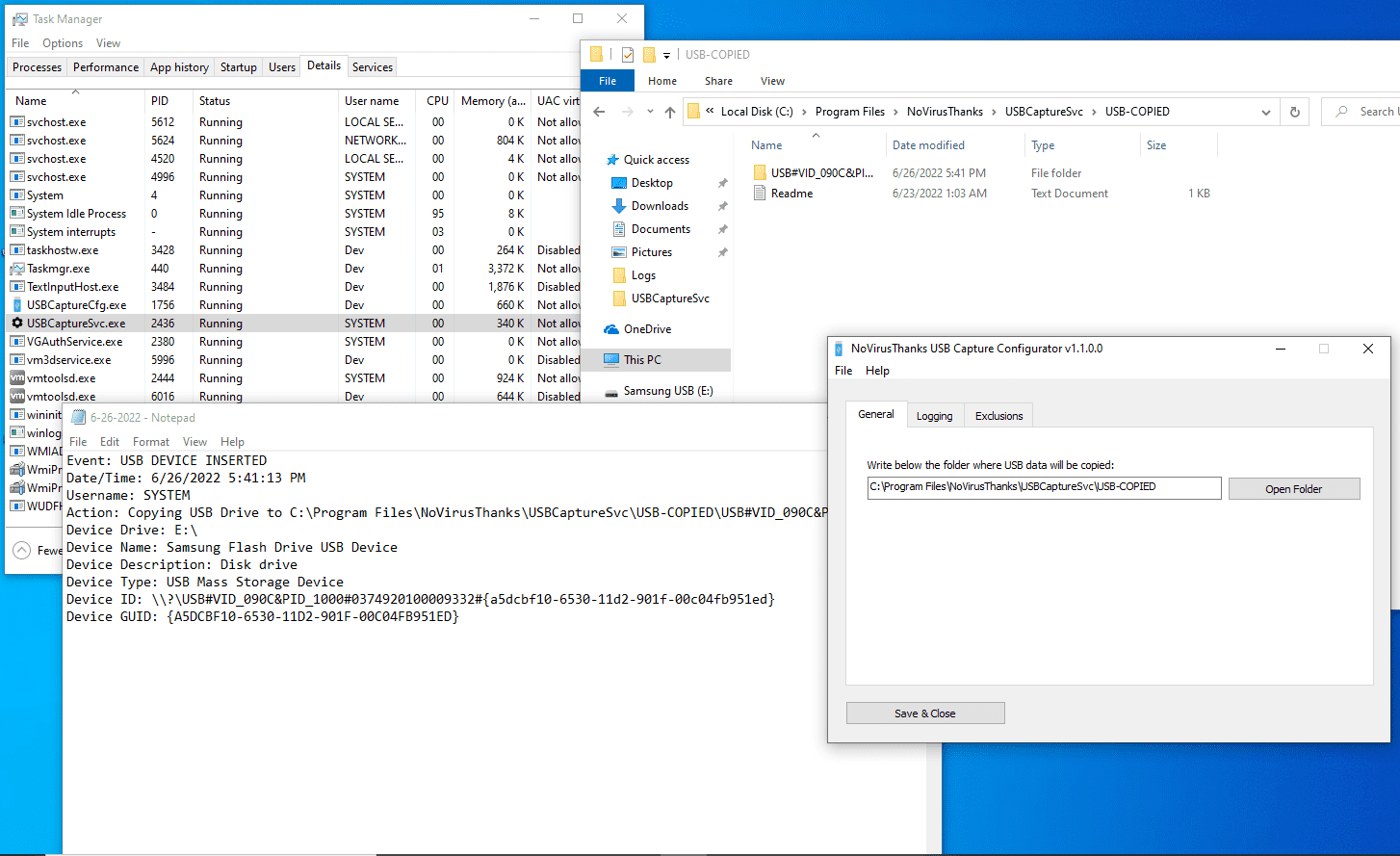Sort Explorer files by Type column
The image size is (1400, 856).
(x=1043, y=145)
